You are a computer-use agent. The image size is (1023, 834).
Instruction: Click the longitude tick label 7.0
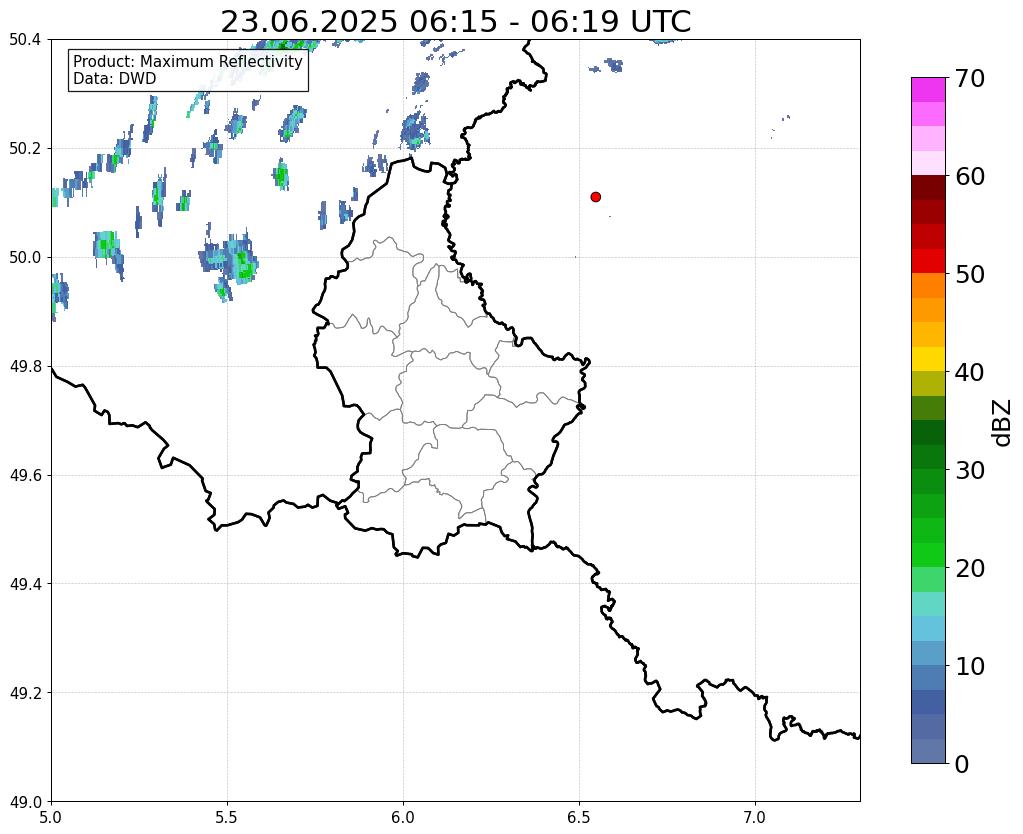click(755, 817)
